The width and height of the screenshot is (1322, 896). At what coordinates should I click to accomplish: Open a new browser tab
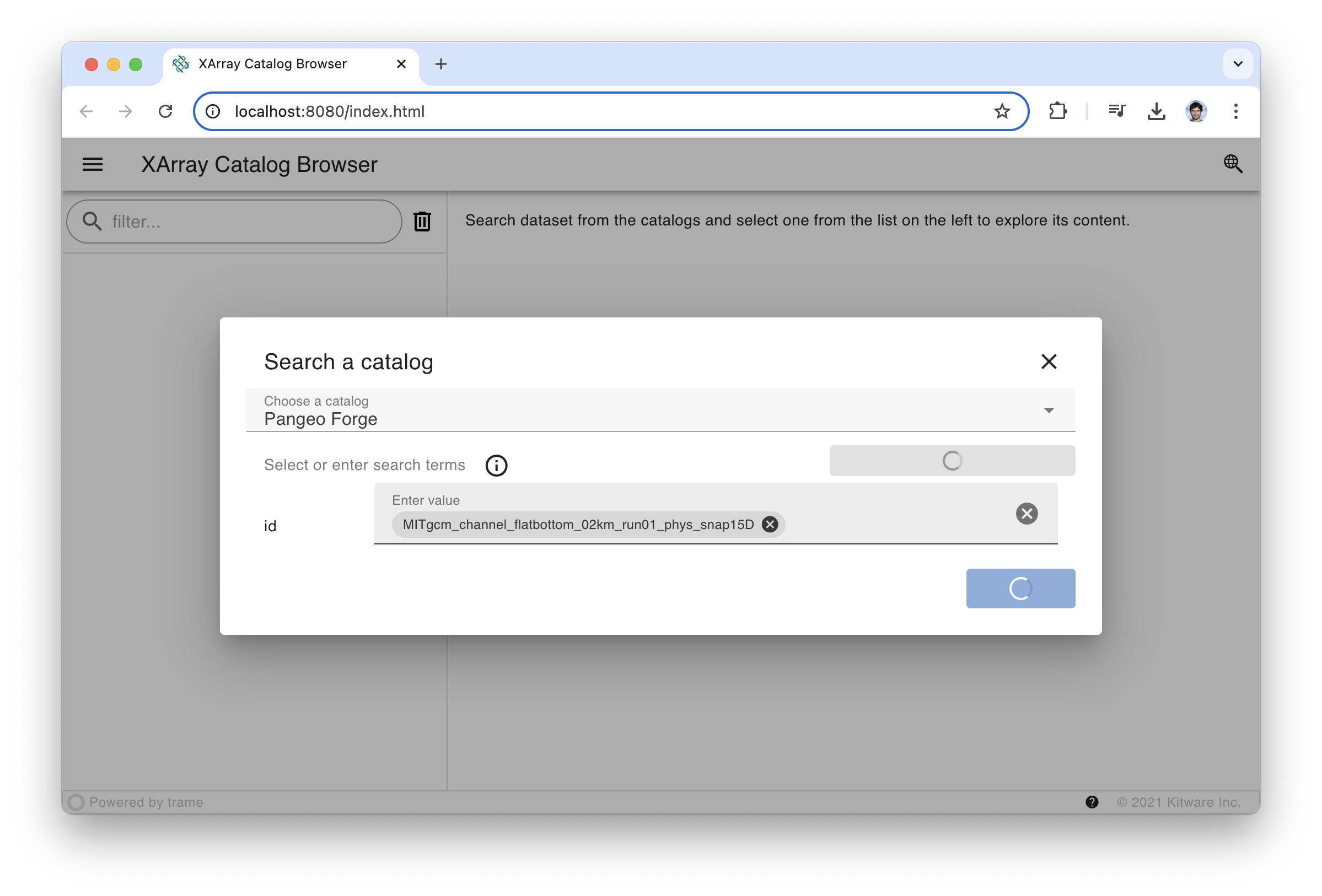tap(441, 64)
